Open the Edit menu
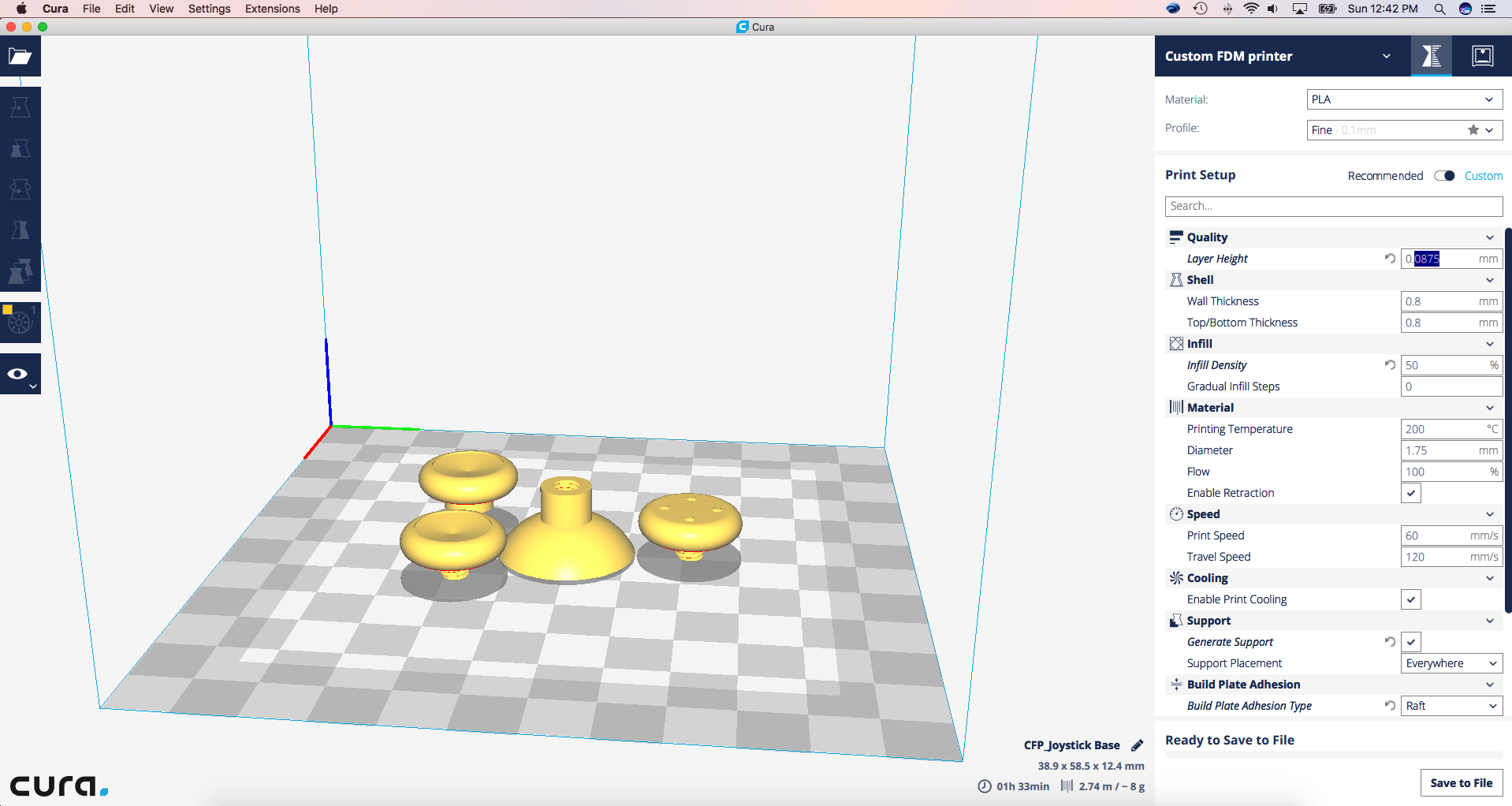This screenshot has width=1512, height=806. (x=125, y=9)
